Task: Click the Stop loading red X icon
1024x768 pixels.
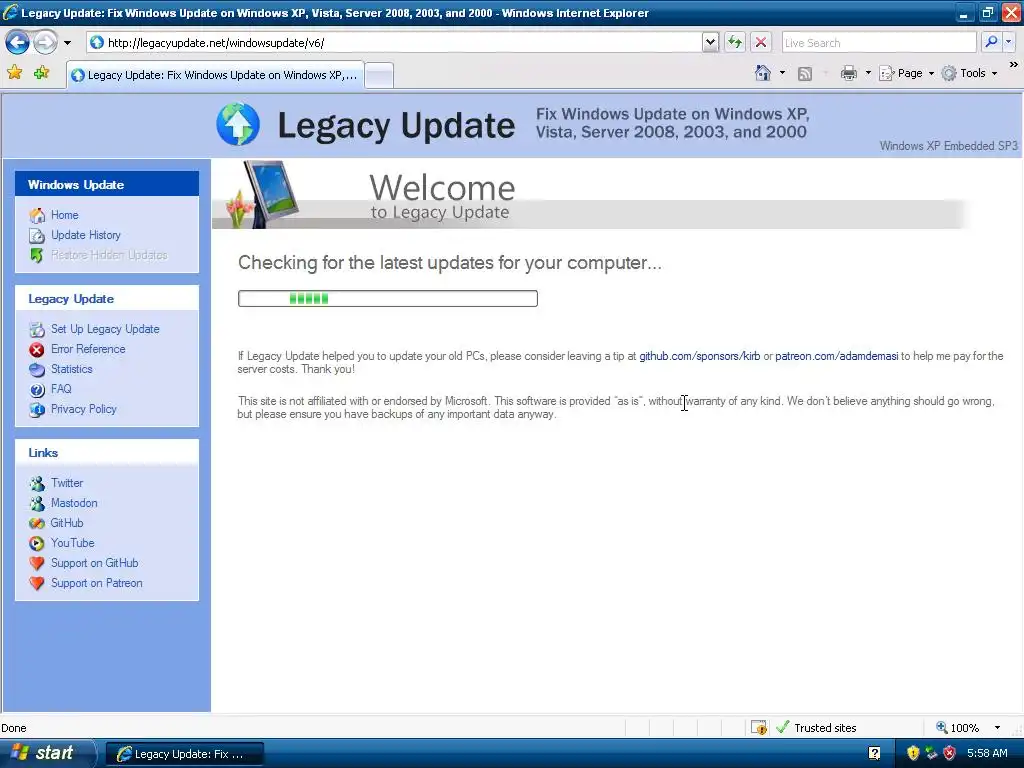Action: click(761, 42)
